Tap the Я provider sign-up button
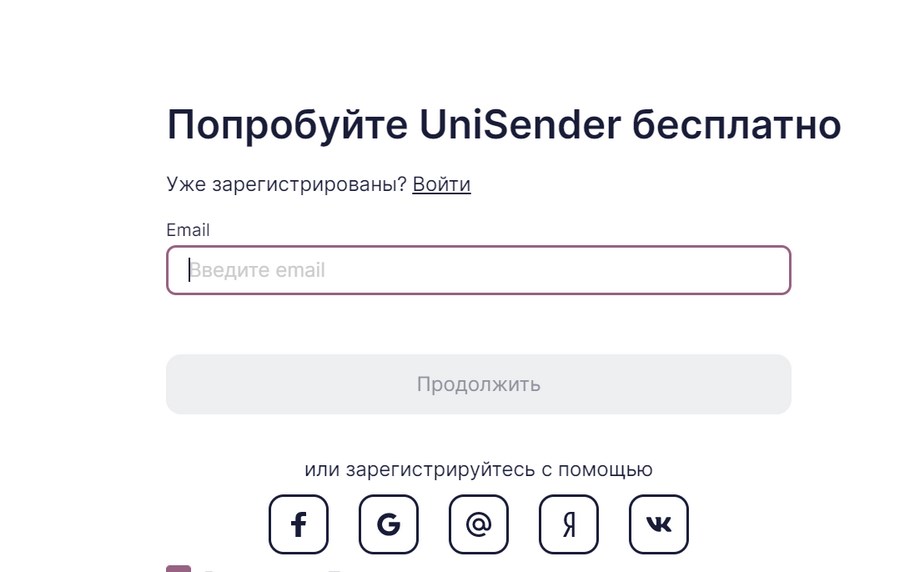This screenshot has width=900, height=572. [x=568, y=524]
